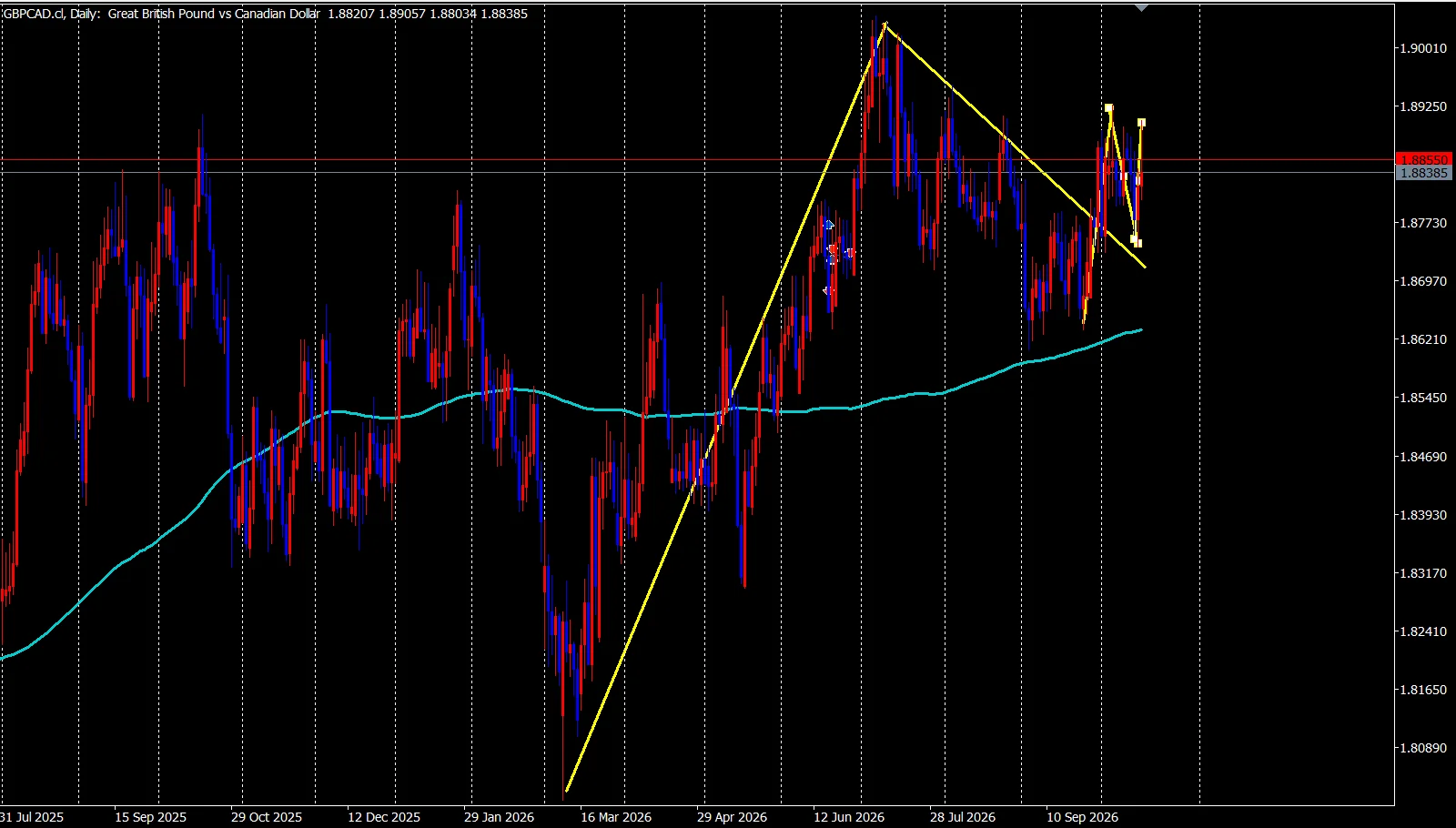Click the 29 Apr 2026 date label
Viewport: 1456px width, 828px height.
[732, 817]
